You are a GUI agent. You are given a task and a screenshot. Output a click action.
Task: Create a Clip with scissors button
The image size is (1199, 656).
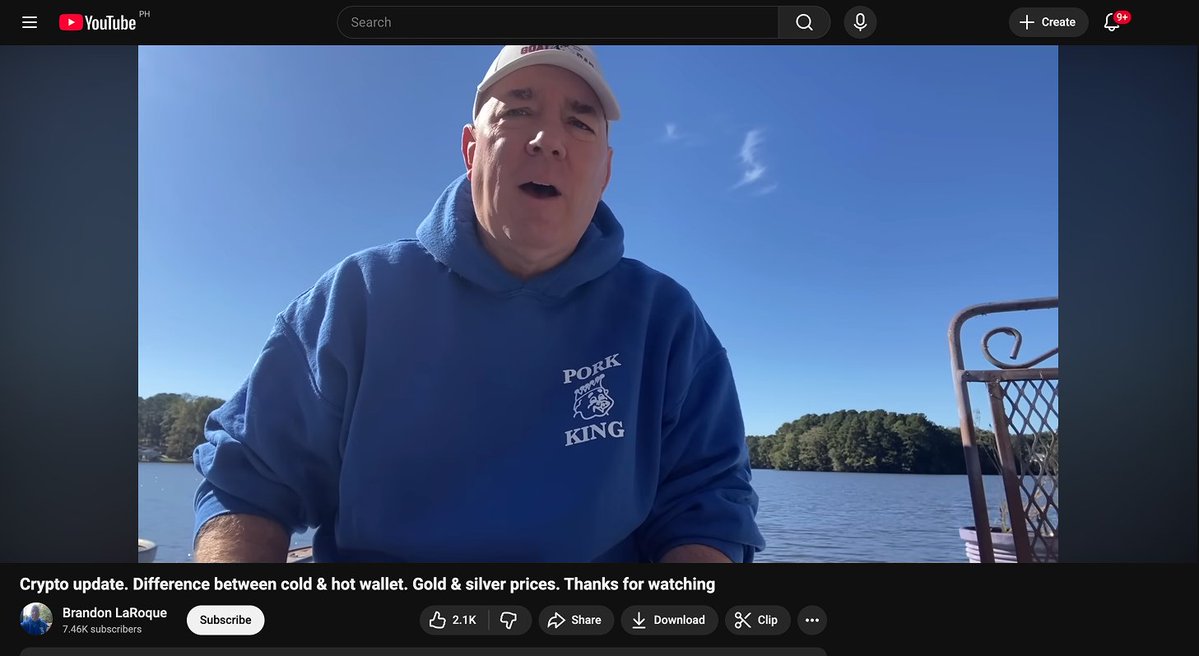(x=757, y=620)
